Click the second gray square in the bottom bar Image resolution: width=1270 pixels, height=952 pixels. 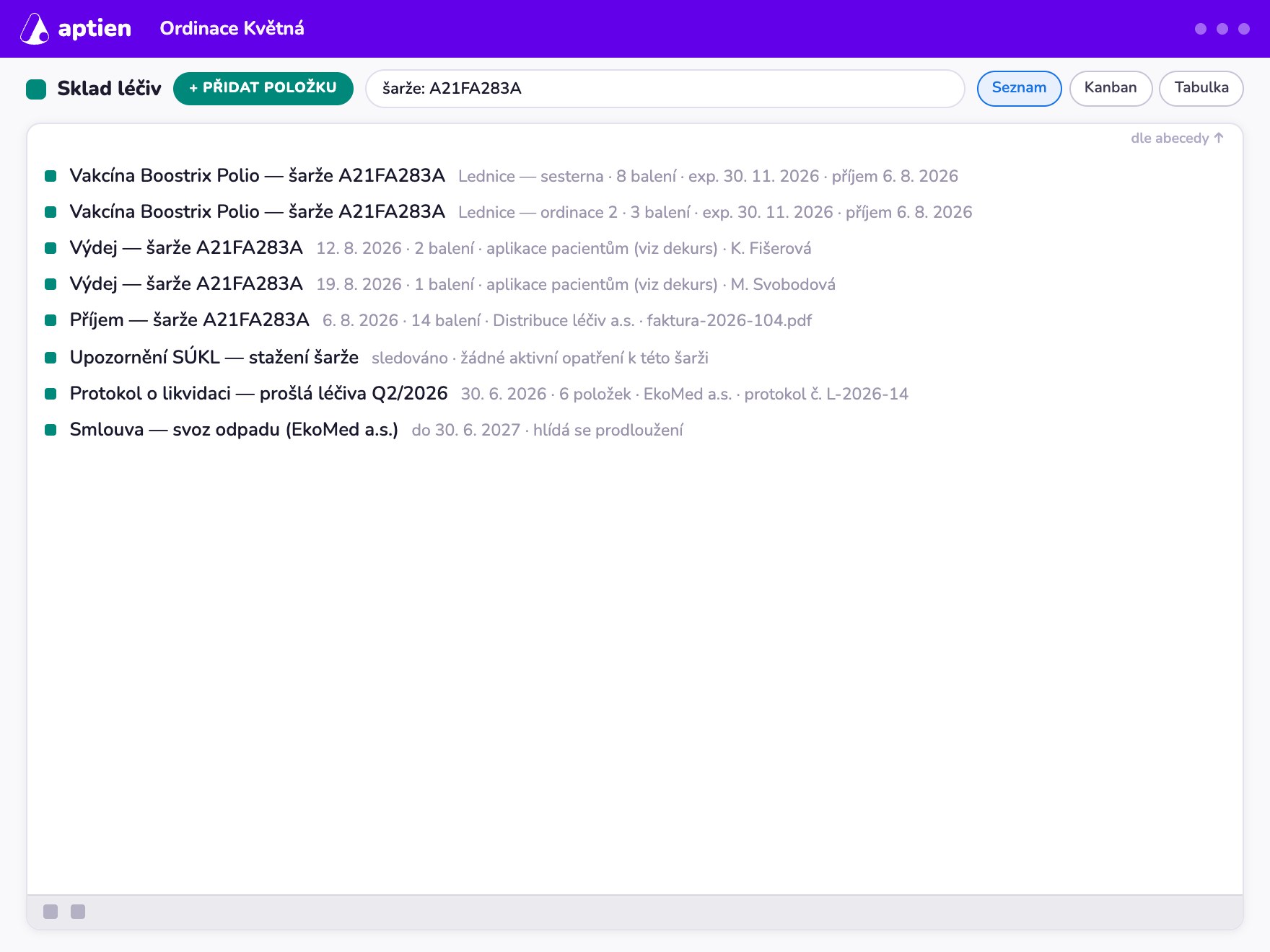[78, 912]
